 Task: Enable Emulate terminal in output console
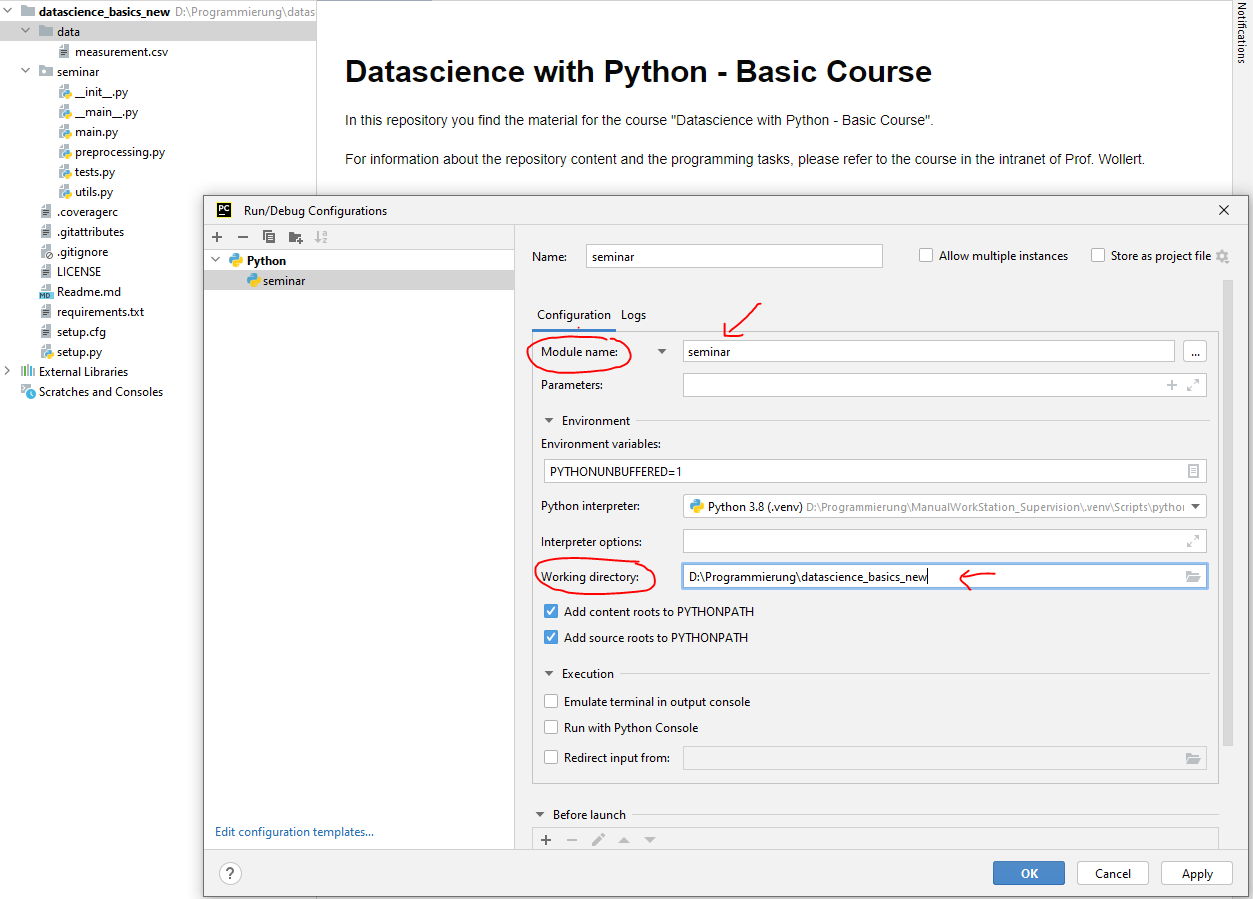click(x=551, y=701)
